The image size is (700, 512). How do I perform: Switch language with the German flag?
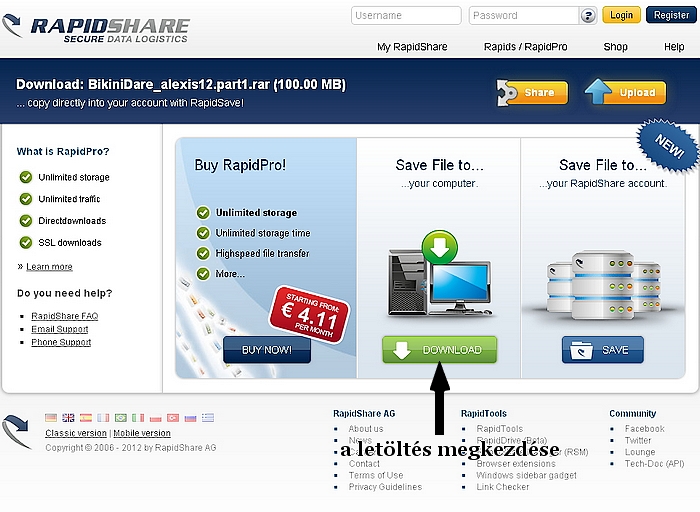click(x=51, y=418)
